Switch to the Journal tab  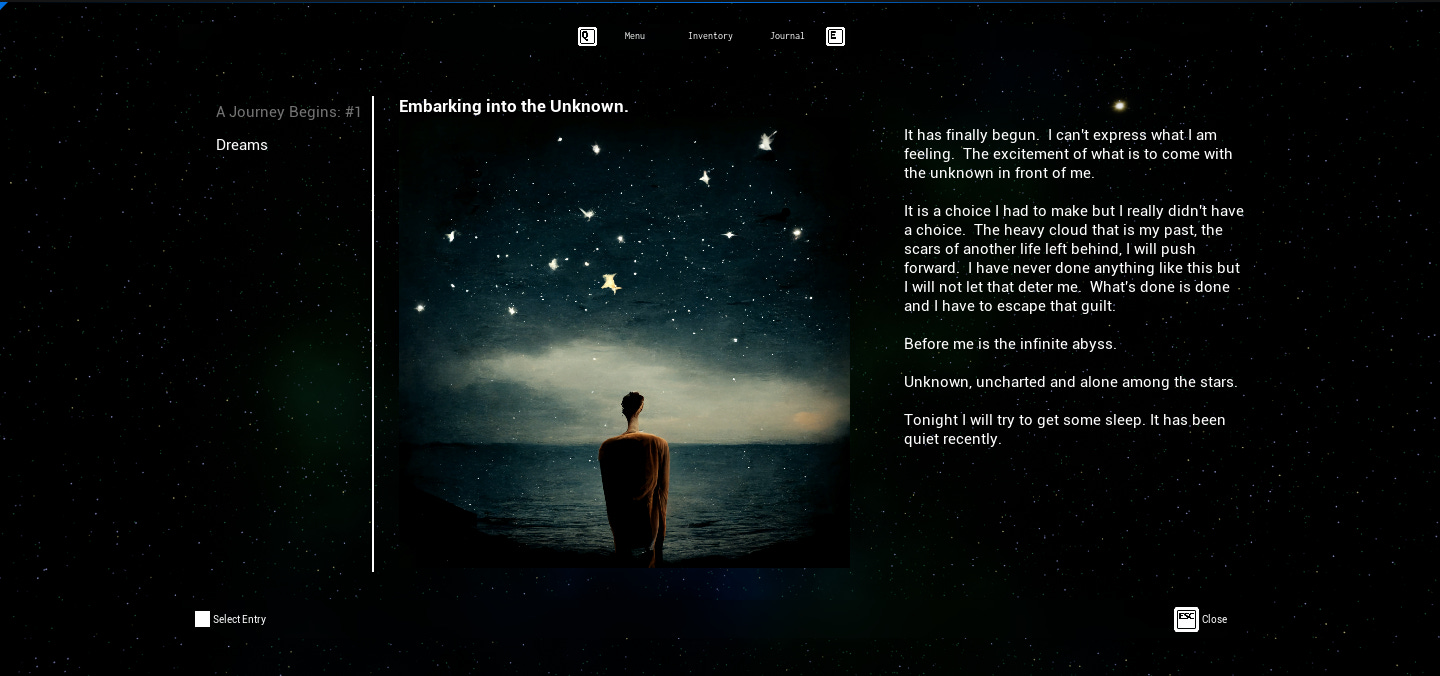coord(787,36)
